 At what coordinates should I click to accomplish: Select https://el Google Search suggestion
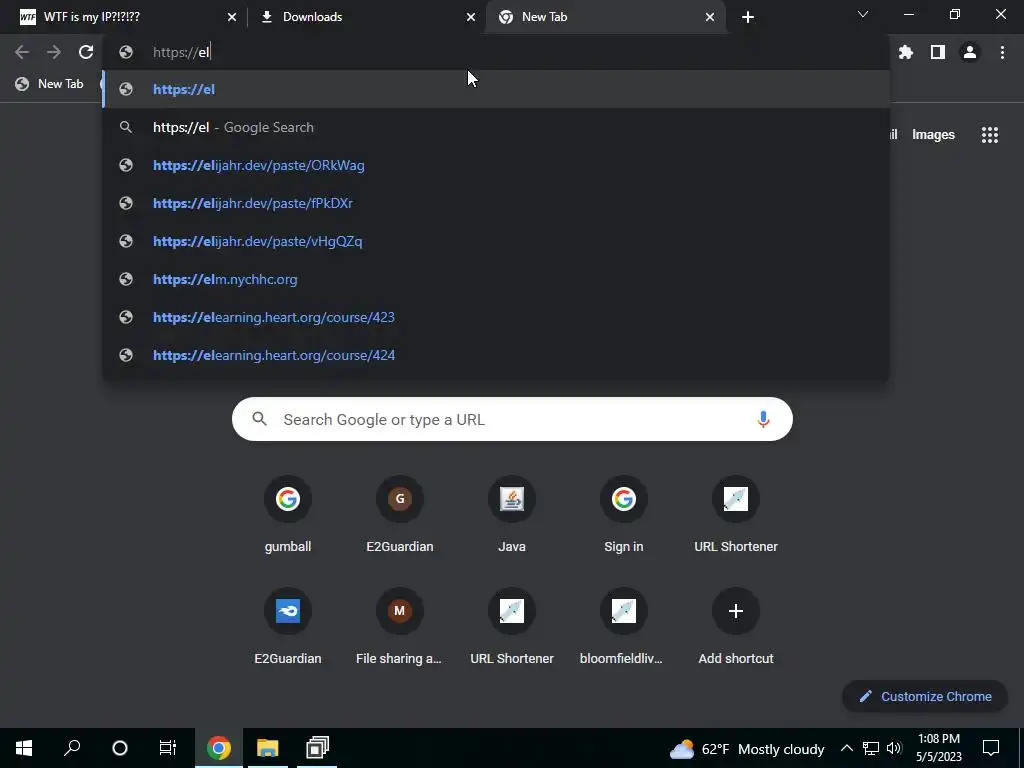[x=496, y=127]
